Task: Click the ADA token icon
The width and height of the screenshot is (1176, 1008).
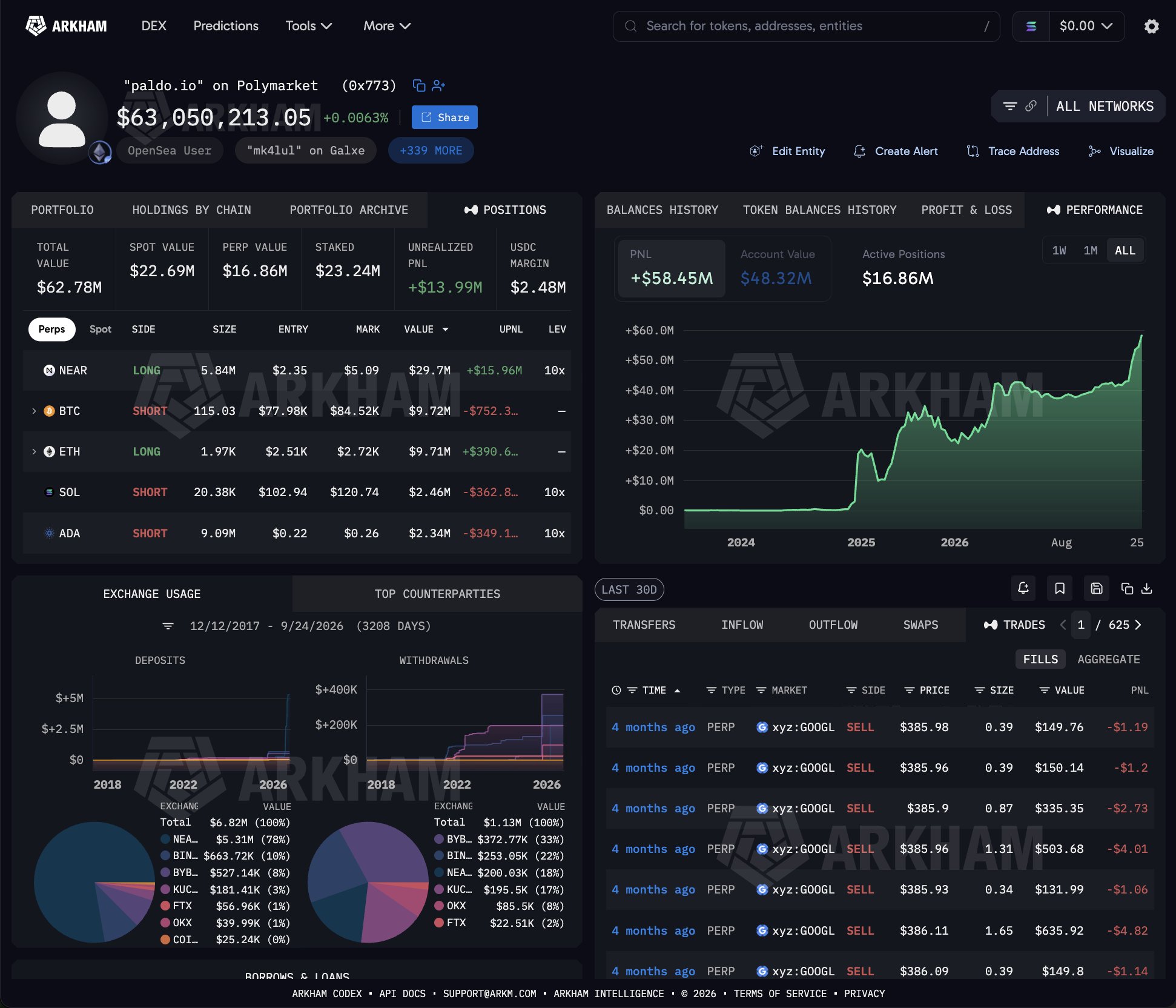Action: point(49,533)
